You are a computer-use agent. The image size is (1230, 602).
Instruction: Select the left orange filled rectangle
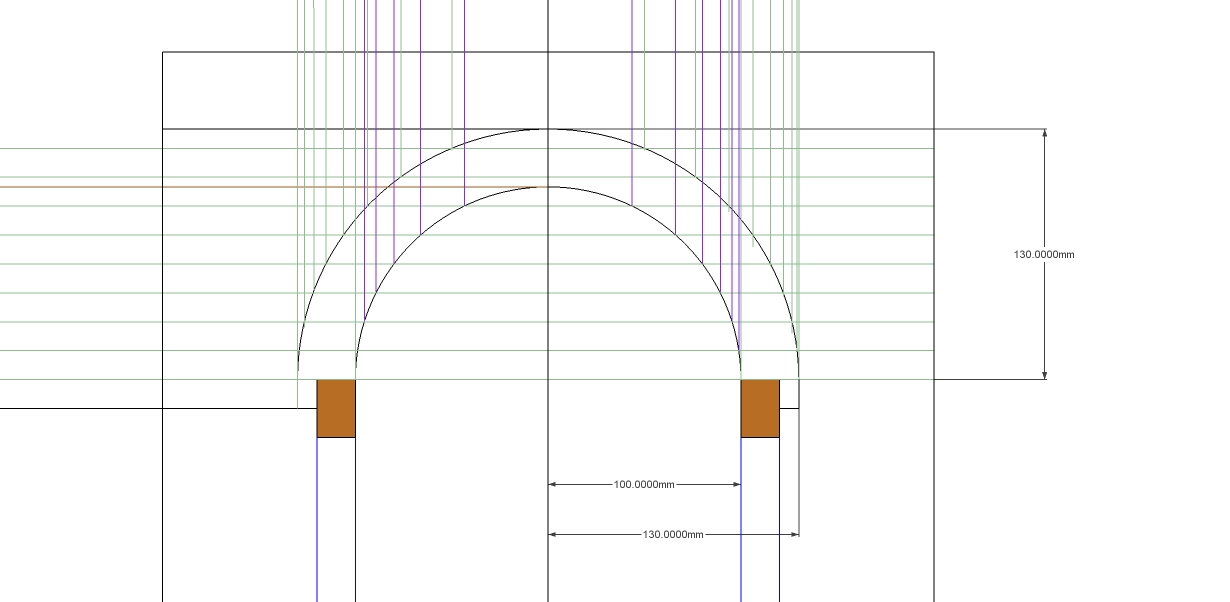tap(336, 406)
